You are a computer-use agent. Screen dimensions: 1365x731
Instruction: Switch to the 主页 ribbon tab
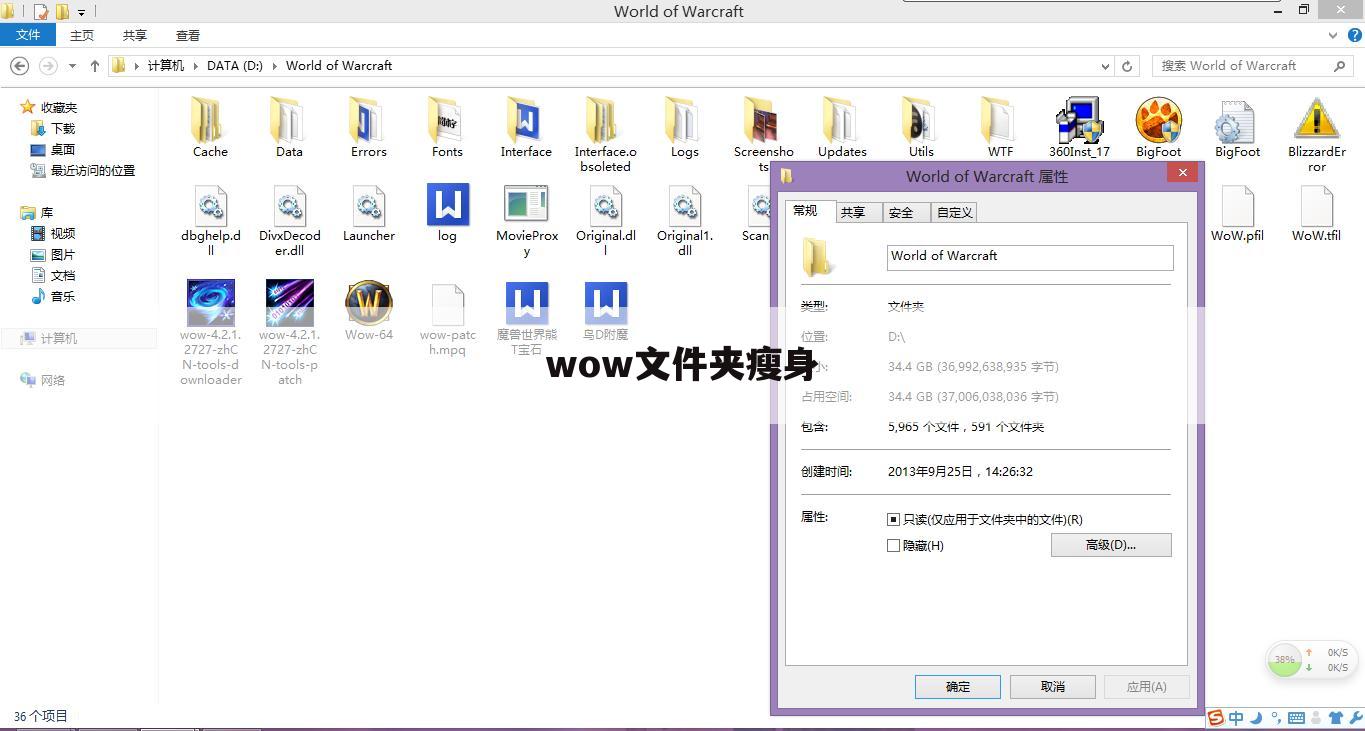point(82,35)
